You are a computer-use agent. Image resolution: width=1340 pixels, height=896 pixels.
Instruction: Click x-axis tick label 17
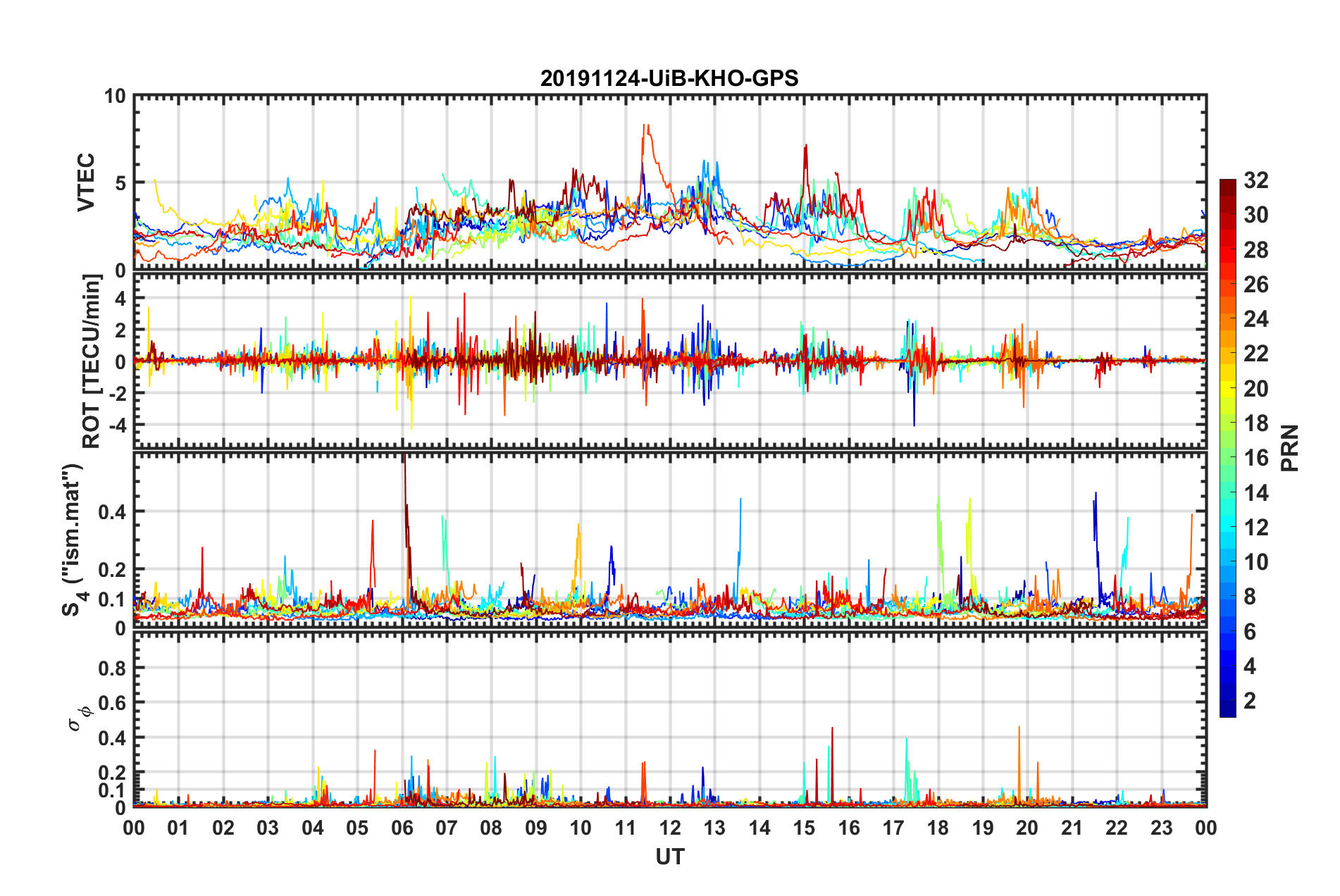[893, 828]
